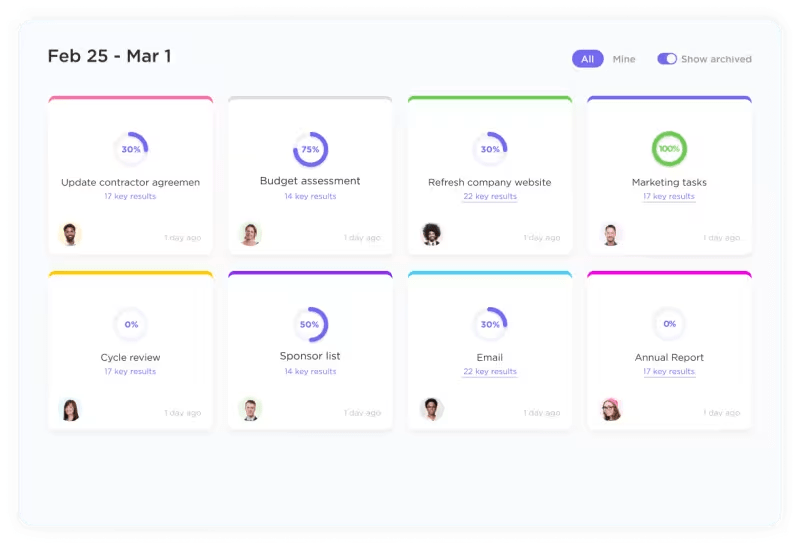
Task: Click owner avatar on Sponsor list card
Action: [250, 410]
